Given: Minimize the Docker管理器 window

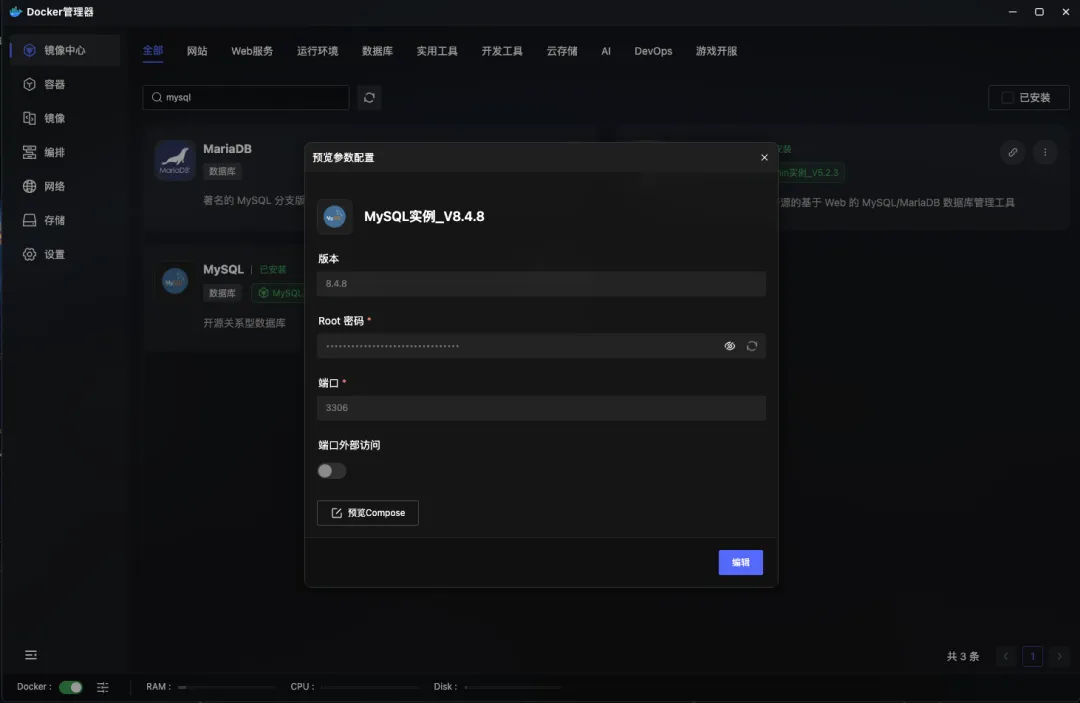Looking at the screenshot, I should (x=1012, y=12).
